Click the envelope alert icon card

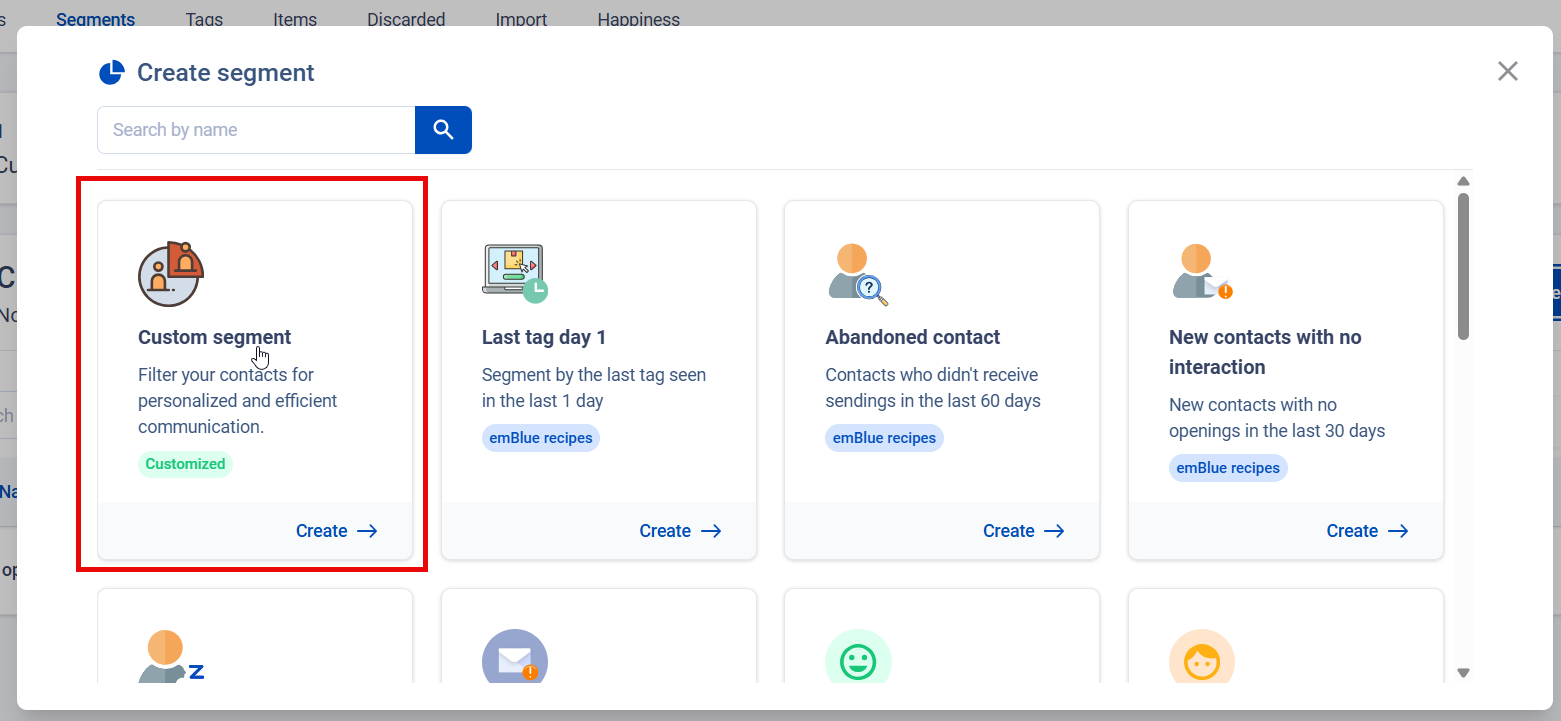(514, 660)
